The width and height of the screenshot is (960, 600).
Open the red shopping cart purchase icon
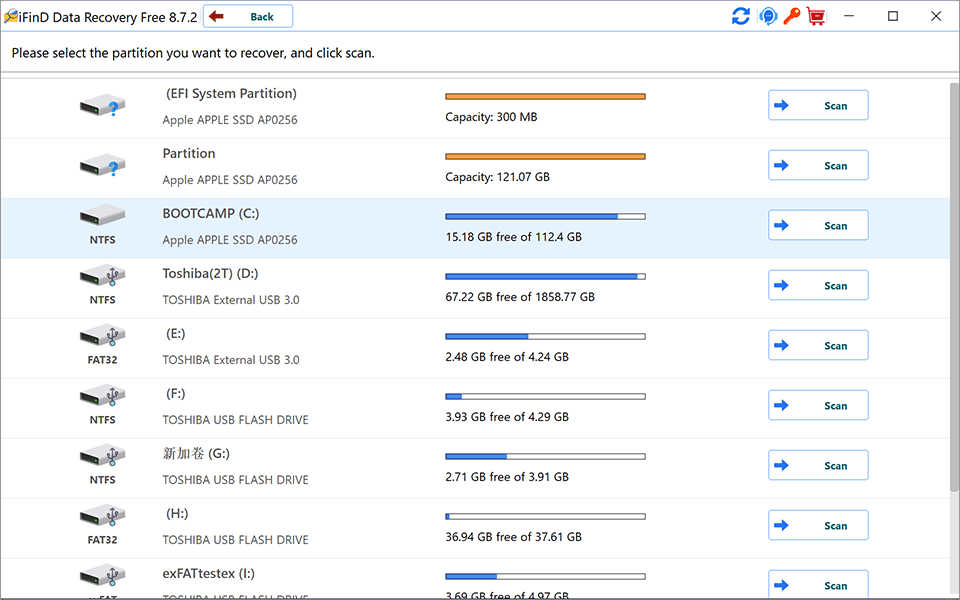click(x=816, y=17)
